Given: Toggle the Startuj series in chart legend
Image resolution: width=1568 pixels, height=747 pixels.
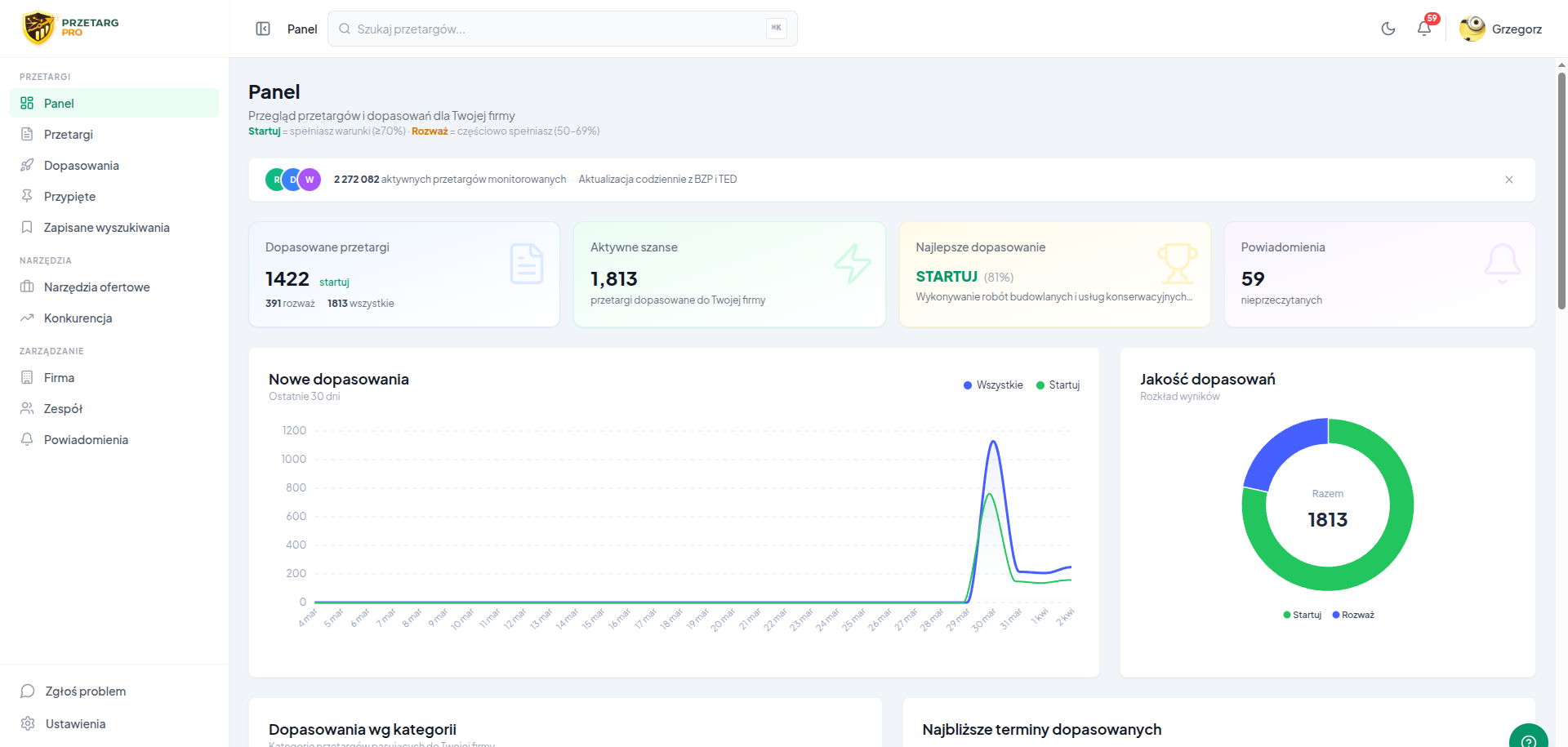Looking at the screenshot, I should 1058,385.
